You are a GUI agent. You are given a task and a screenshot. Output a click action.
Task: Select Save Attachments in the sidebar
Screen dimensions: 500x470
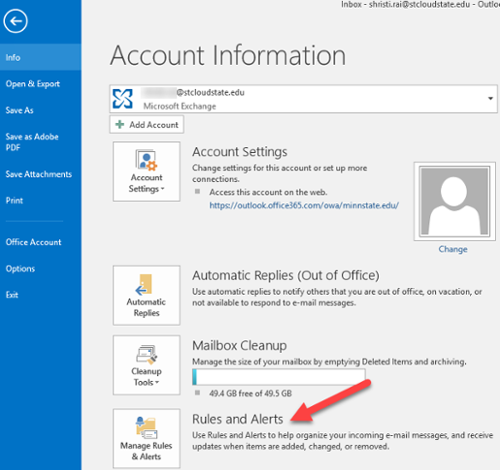coord(40,174)
